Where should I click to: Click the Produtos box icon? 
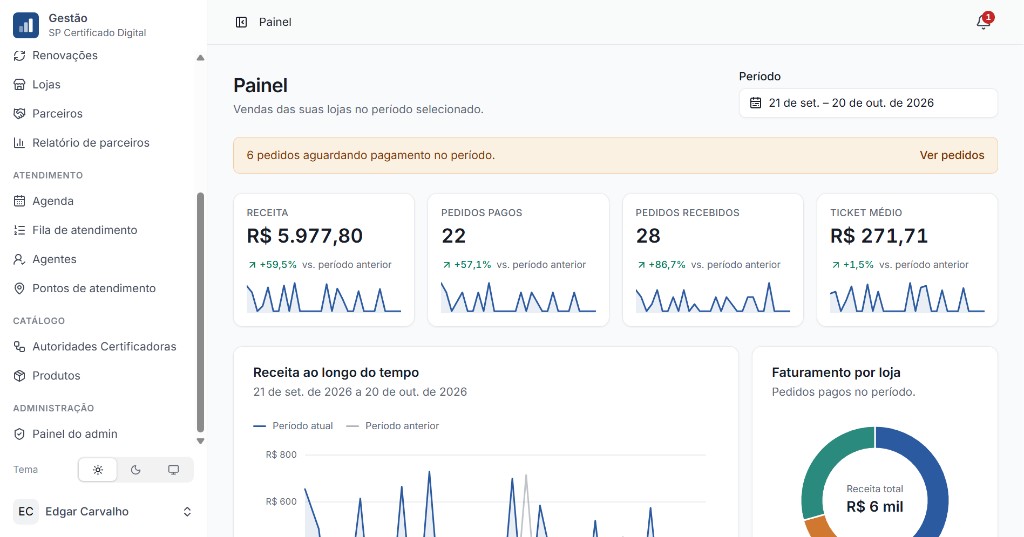coord(20,376)
